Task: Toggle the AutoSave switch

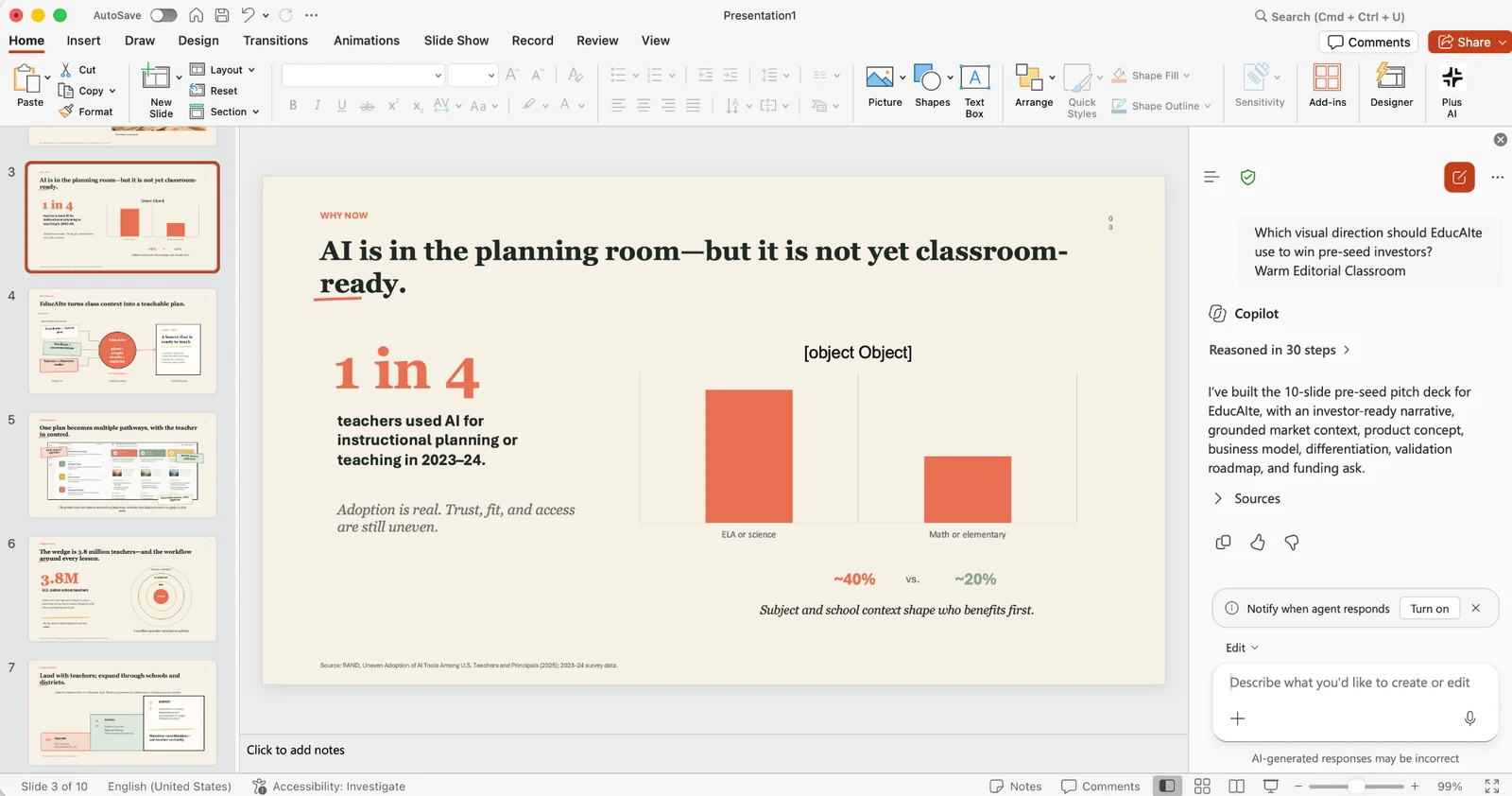Action: 163,15
